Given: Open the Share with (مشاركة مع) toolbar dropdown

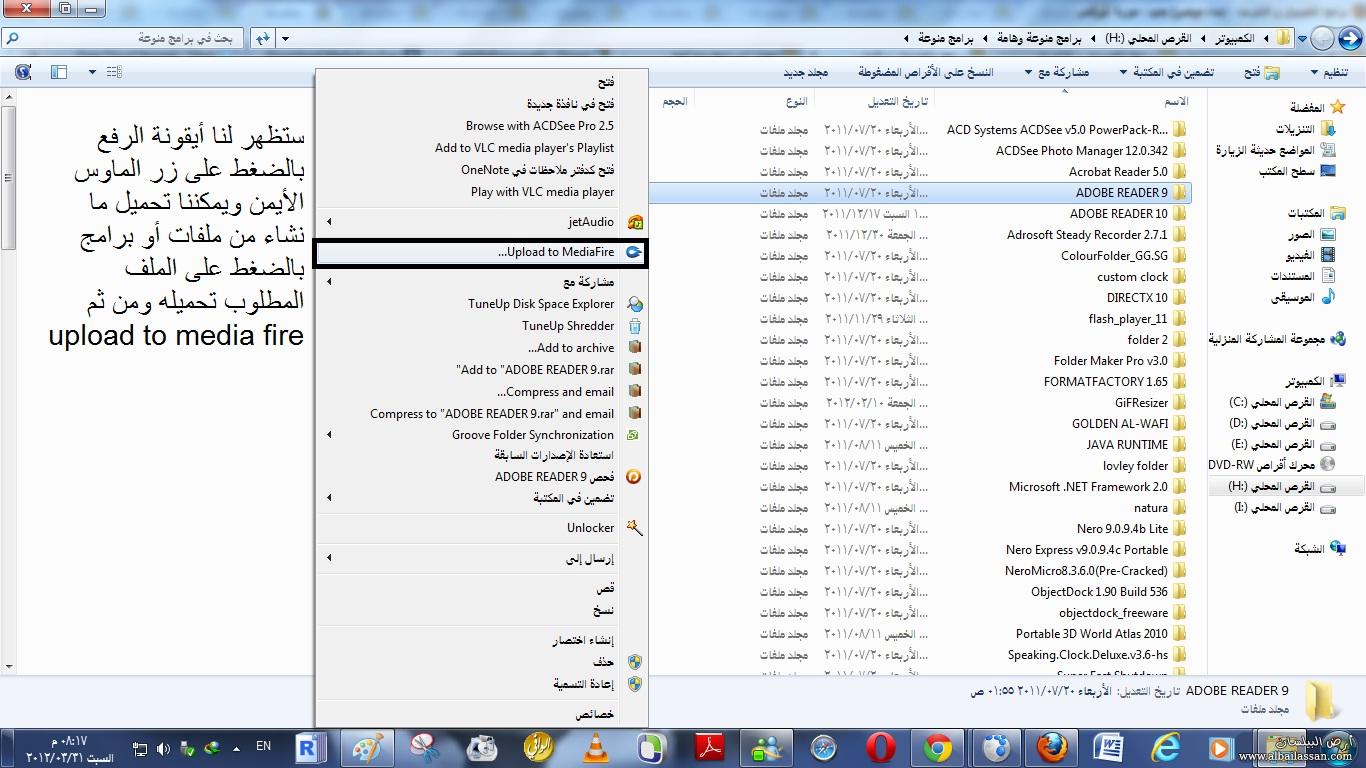Looking at the screenshot, I should pyautogui.click(x=1057, y=73).
